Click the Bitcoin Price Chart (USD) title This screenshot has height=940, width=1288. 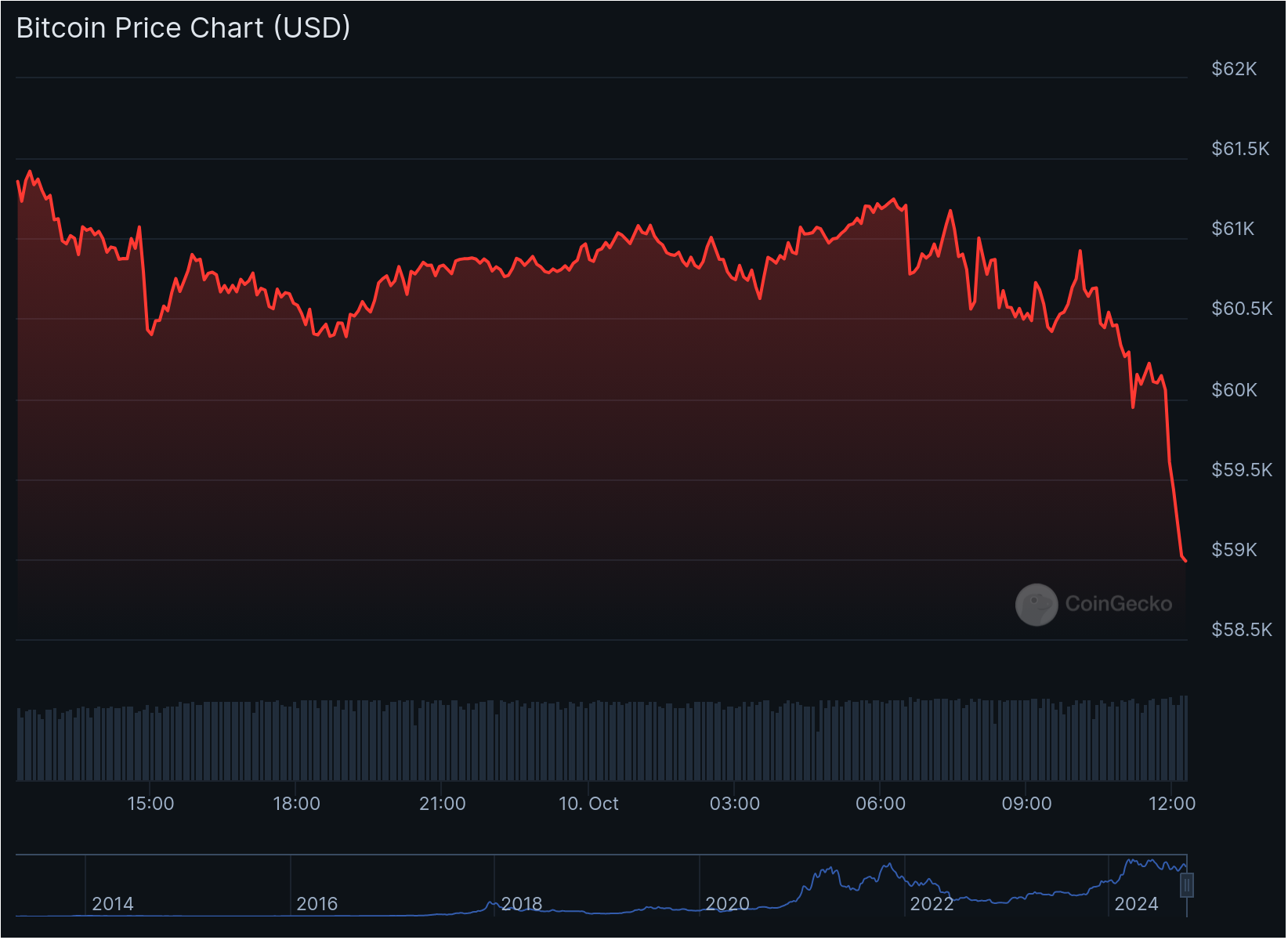point(183,28)
